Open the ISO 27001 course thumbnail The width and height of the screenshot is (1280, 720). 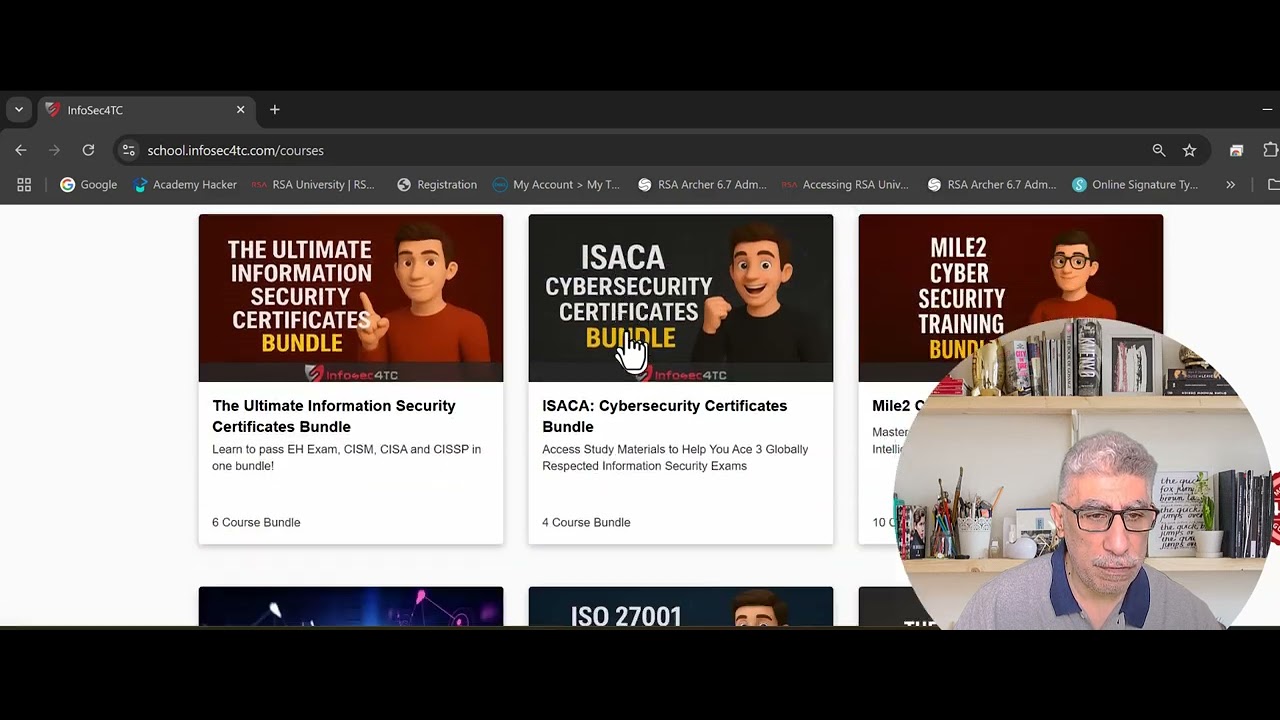tap(681, 607)
